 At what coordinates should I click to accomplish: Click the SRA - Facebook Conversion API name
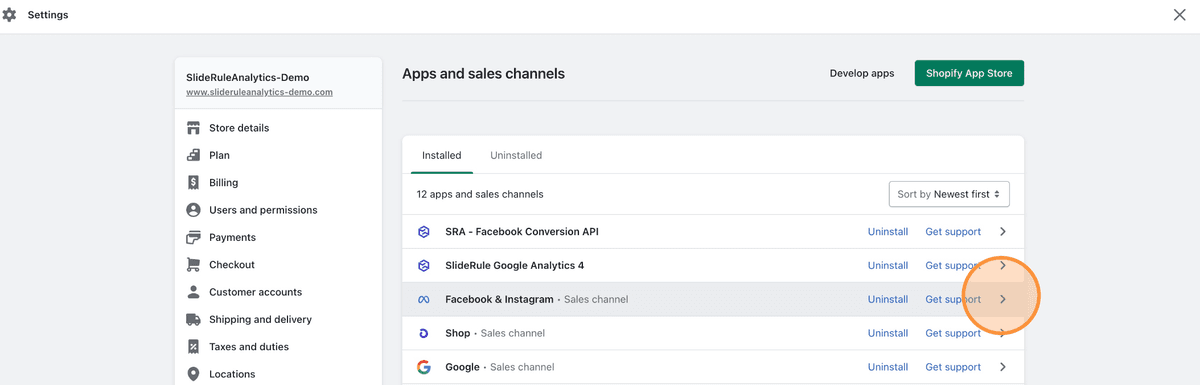[x=522, y=232]
